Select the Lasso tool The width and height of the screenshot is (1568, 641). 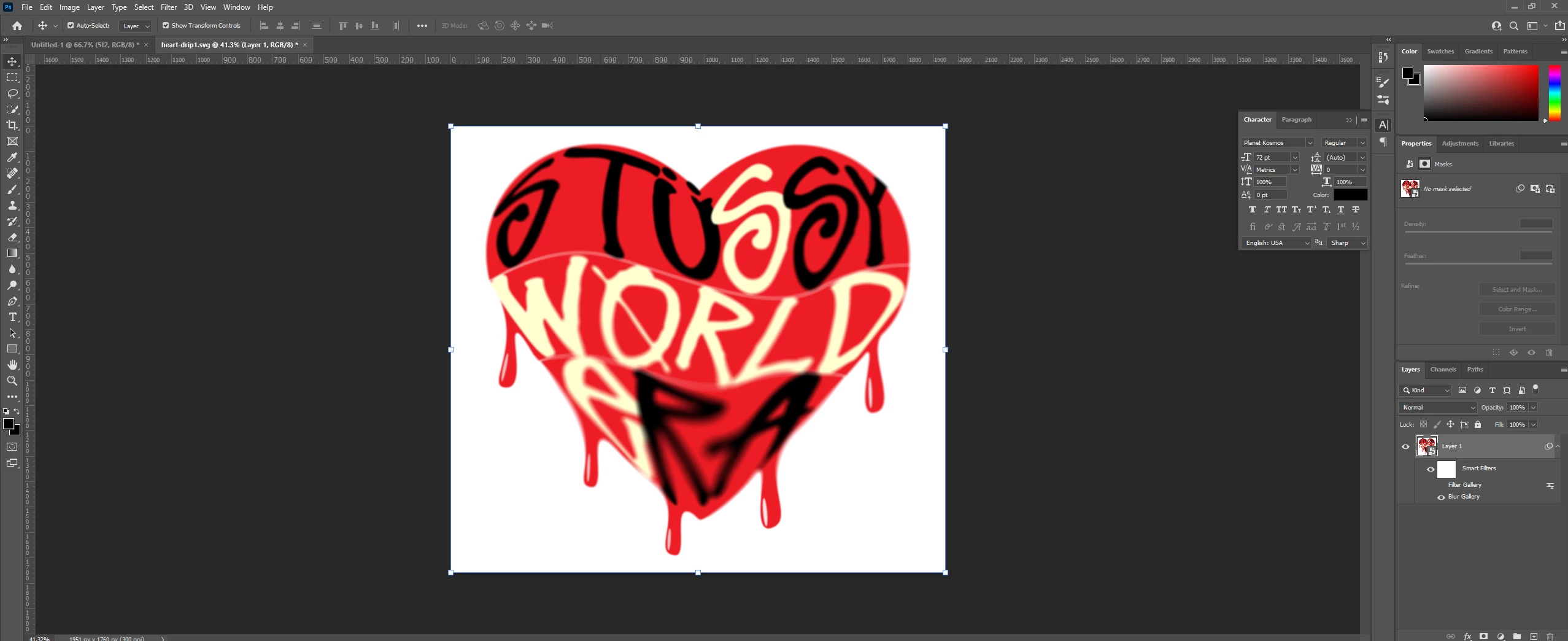pyautogui.click(x=12, y=93)
